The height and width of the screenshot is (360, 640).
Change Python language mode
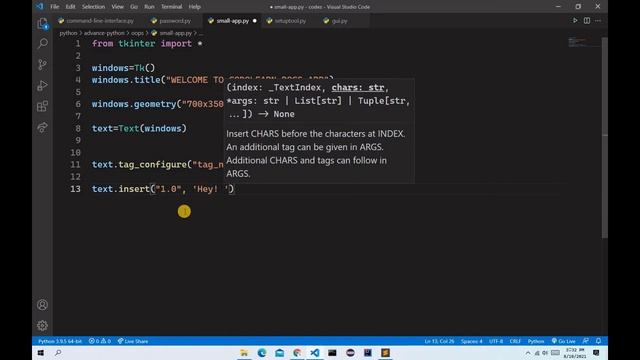[536, 341]
